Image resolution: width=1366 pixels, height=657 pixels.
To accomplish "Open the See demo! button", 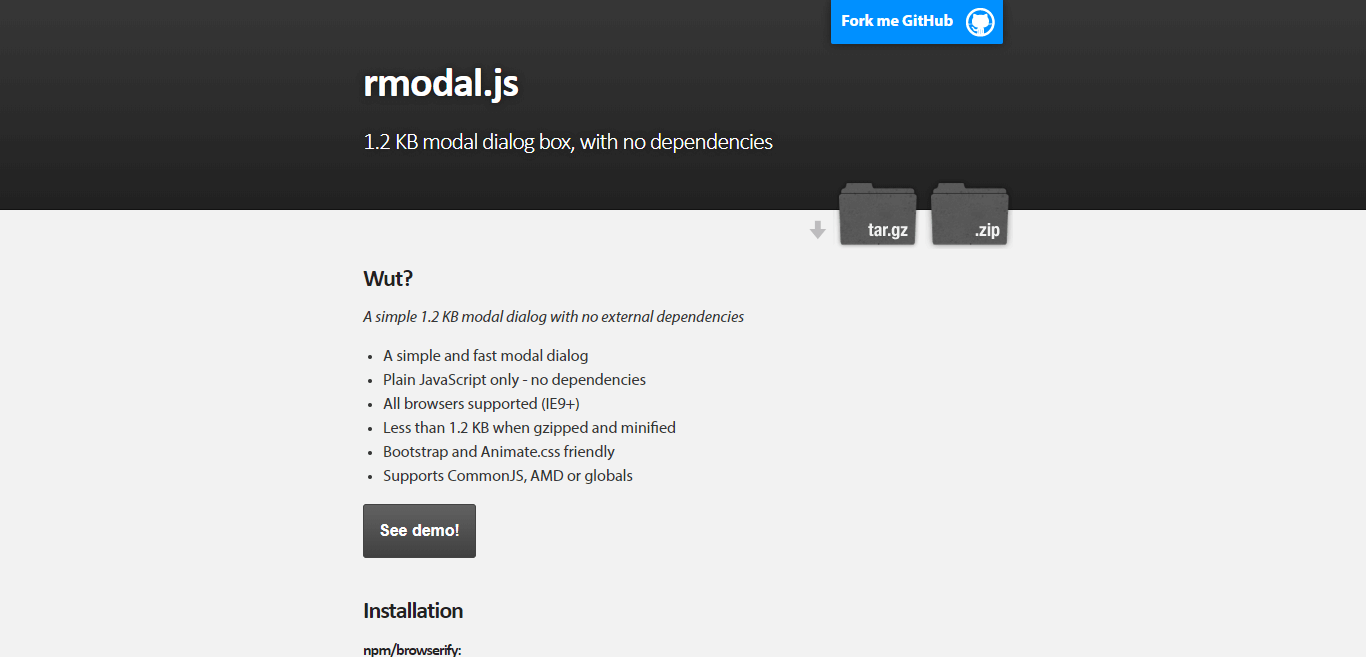I will pyautogui.click(x=419, y=530).
